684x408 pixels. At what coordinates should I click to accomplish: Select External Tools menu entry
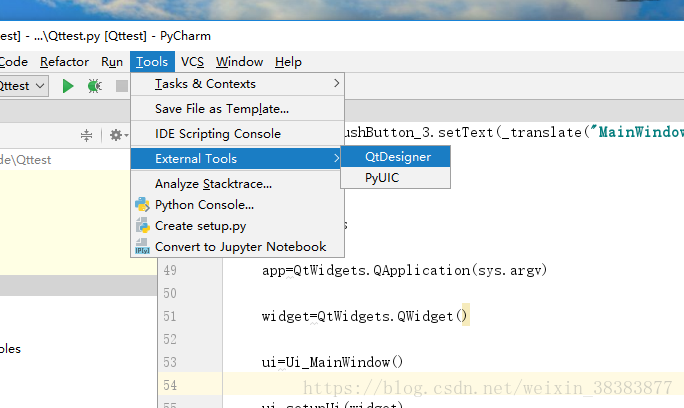point(237,158)
